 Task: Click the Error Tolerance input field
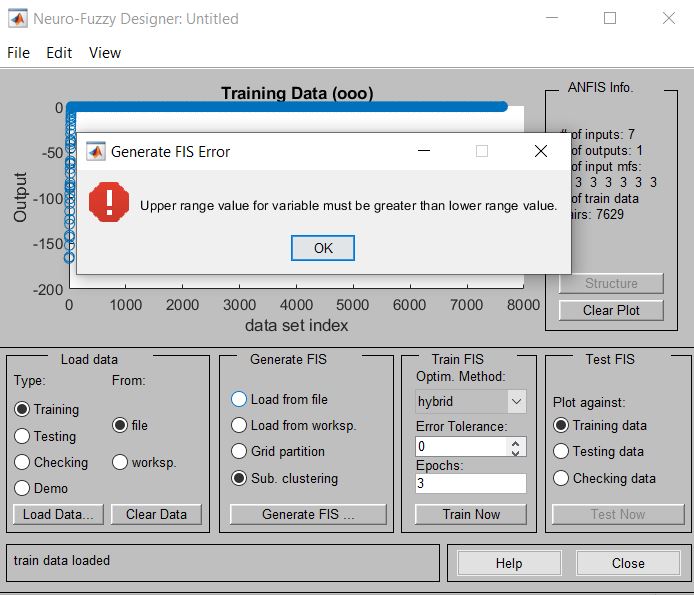pyautogui.click(x=461, y=447)
